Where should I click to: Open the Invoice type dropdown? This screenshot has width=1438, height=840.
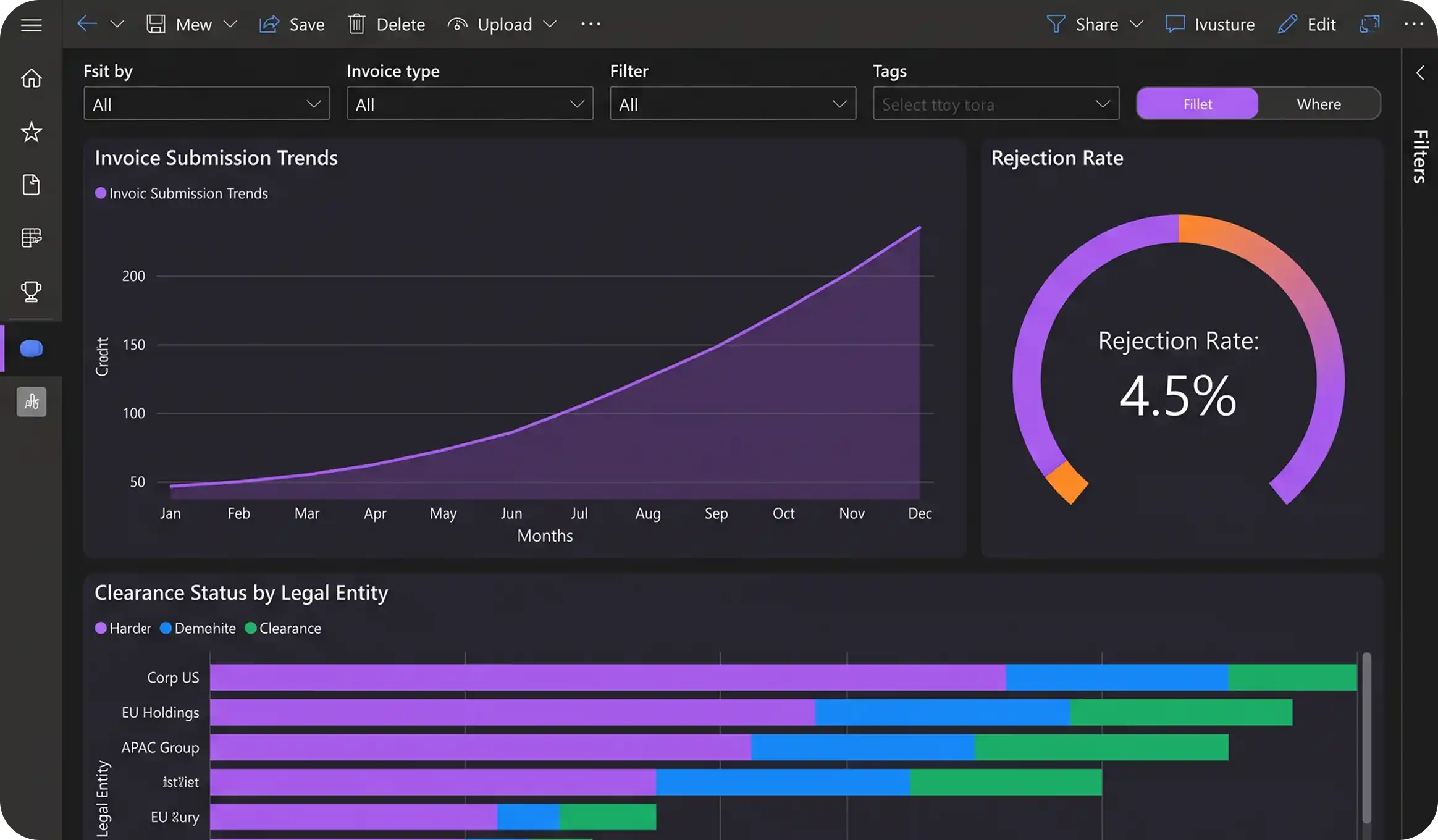[x=470, y=104]
